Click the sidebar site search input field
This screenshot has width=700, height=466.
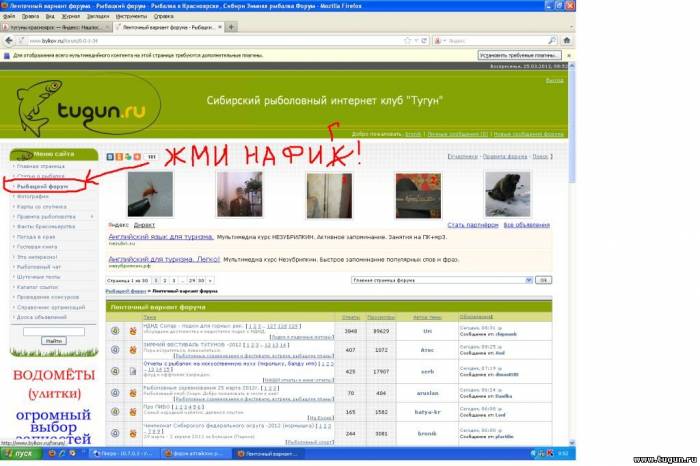54,331
